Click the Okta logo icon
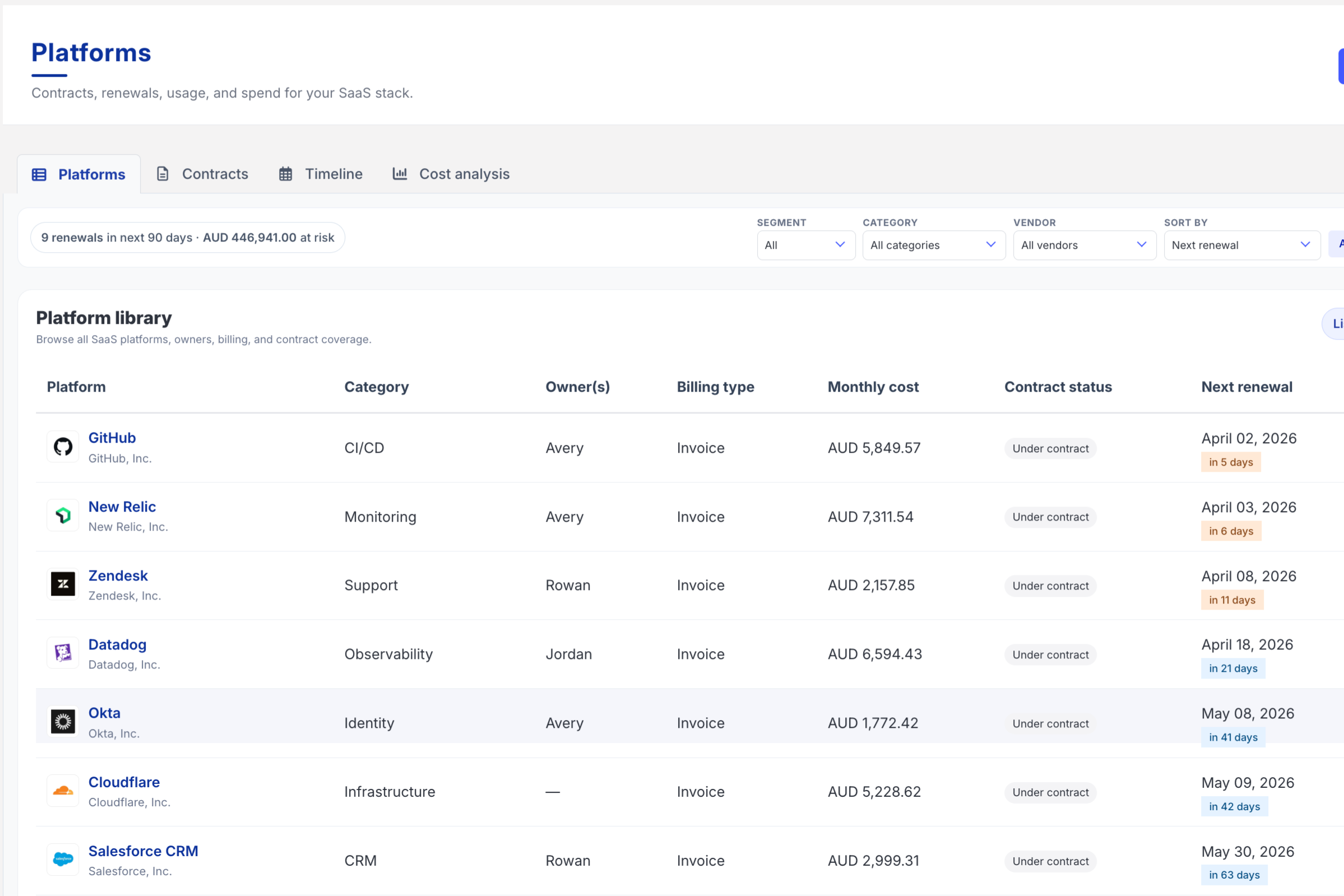This screenshot has width=1344, height=896. click(x=63, y=722)
